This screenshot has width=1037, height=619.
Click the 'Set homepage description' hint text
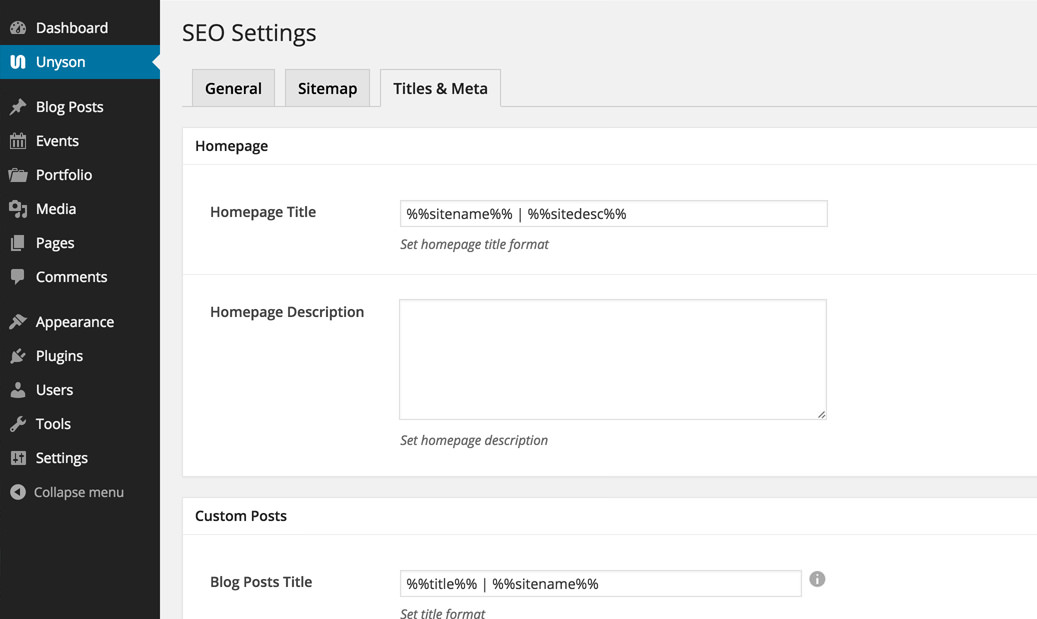[474, 440]
